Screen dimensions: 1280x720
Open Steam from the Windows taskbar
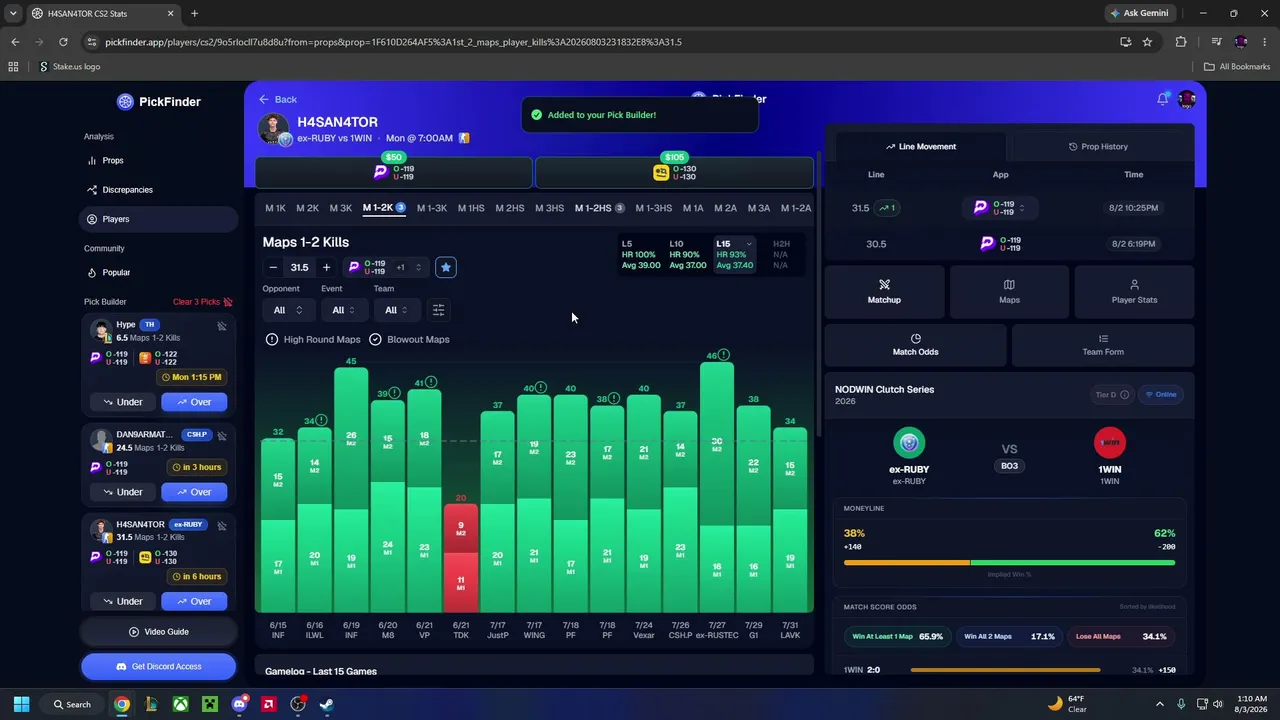click(327, 704)
